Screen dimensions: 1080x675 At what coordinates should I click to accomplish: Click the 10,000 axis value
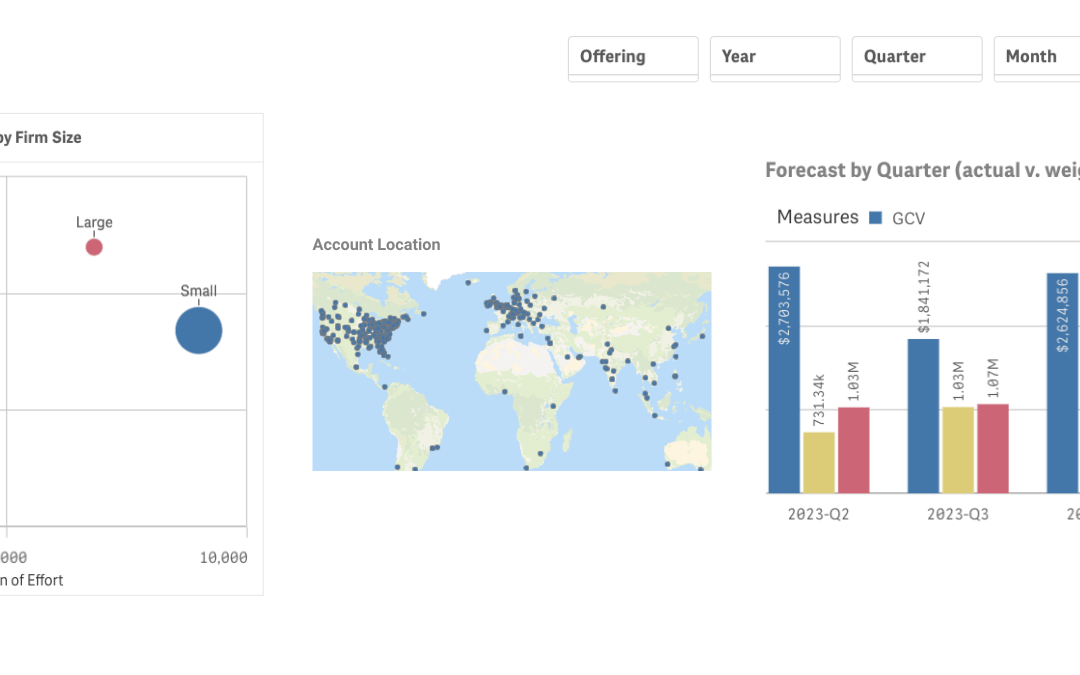tap(223, 557)
